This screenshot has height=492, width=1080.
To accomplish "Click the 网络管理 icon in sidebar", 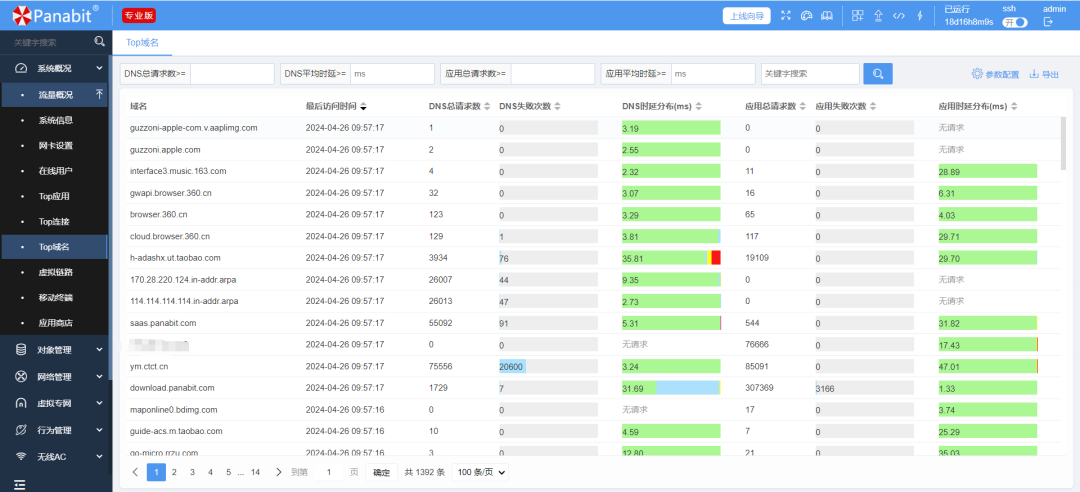I will pyautogui.click(x=21, y=376).
